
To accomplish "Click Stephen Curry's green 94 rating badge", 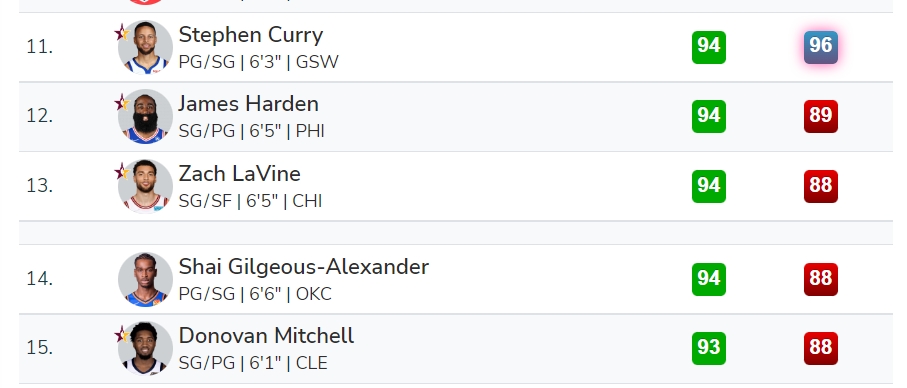I will (x=709, y=47).
